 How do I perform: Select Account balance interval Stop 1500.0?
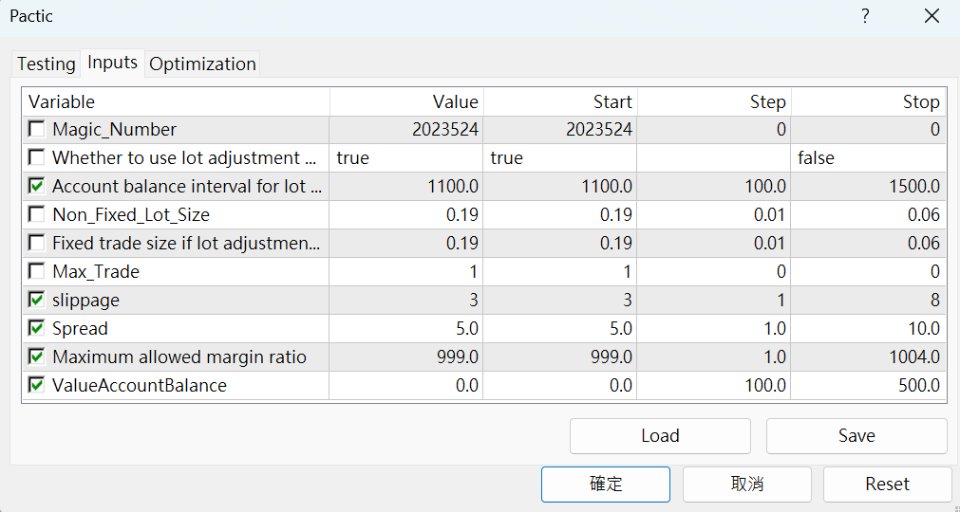[x=869, y=186]
